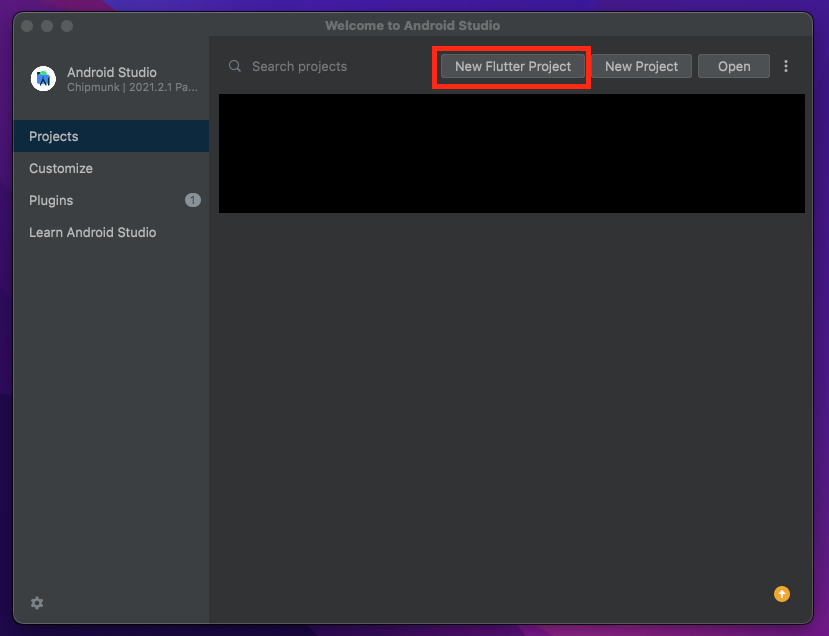
Task: Select the Projects tab in sidebar
Action: 111,136
